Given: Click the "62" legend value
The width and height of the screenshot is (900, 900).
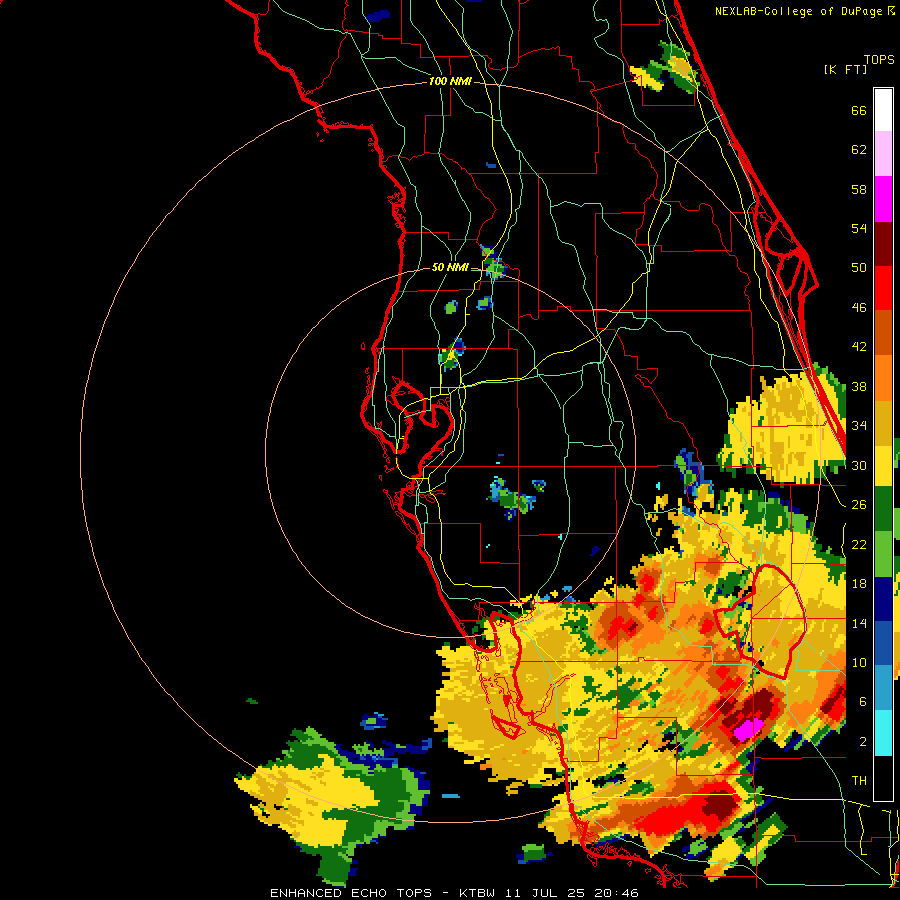Looking at the screenshot, I should (859, 150).
